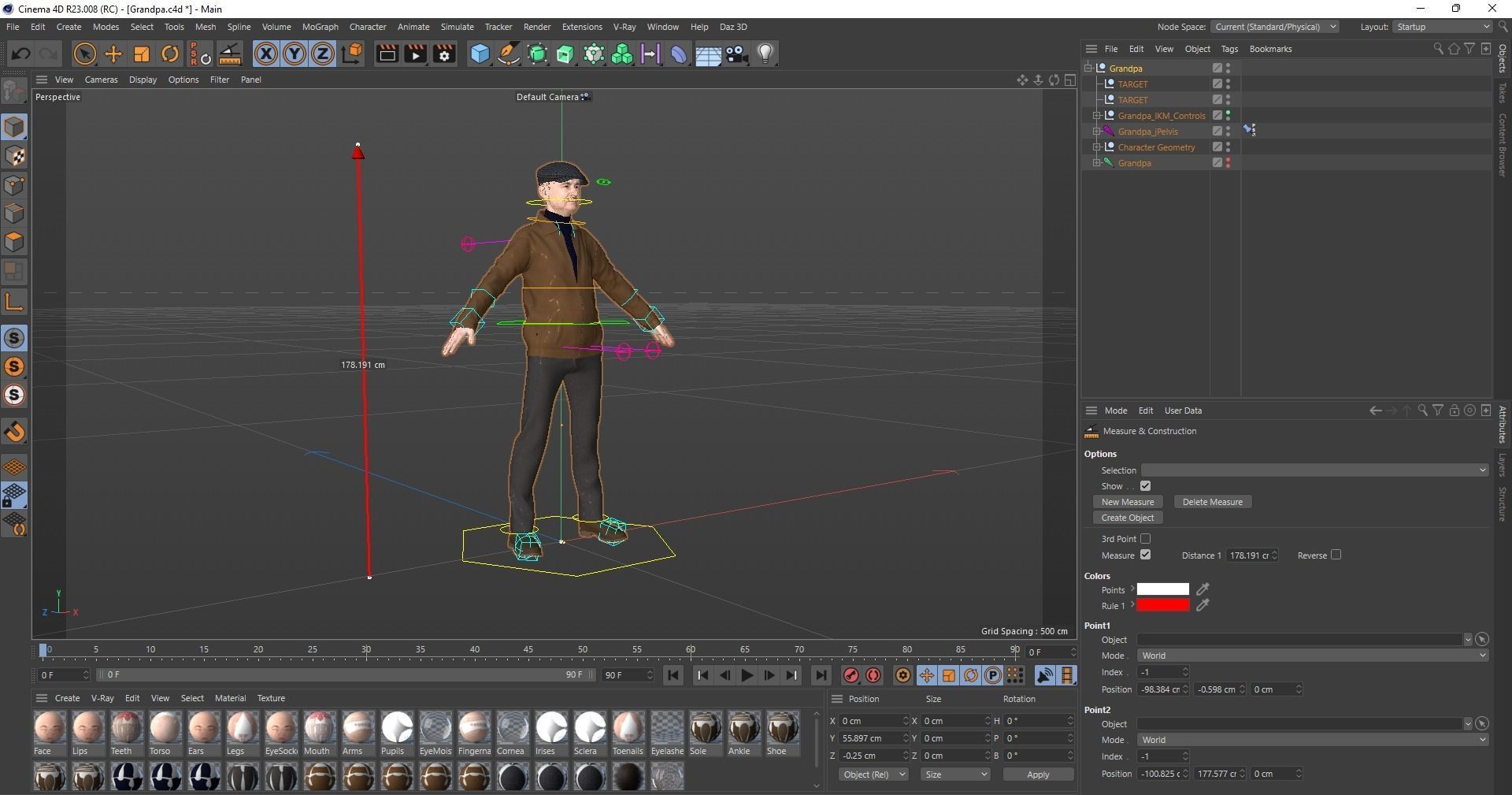
Task: Click Enable Axis L-shaped icon
Action: click(14, 301)
